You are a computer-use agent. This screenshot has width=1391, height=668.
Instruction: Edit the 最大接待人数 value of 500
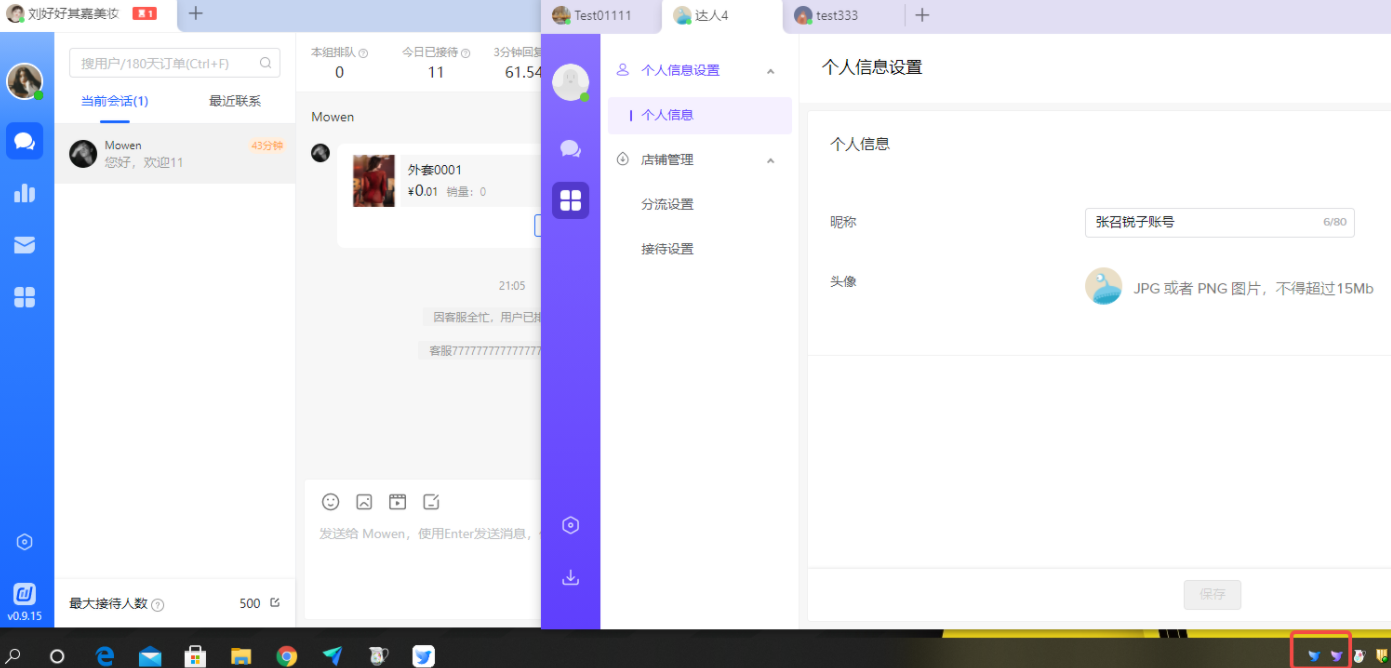pos(275,603)
